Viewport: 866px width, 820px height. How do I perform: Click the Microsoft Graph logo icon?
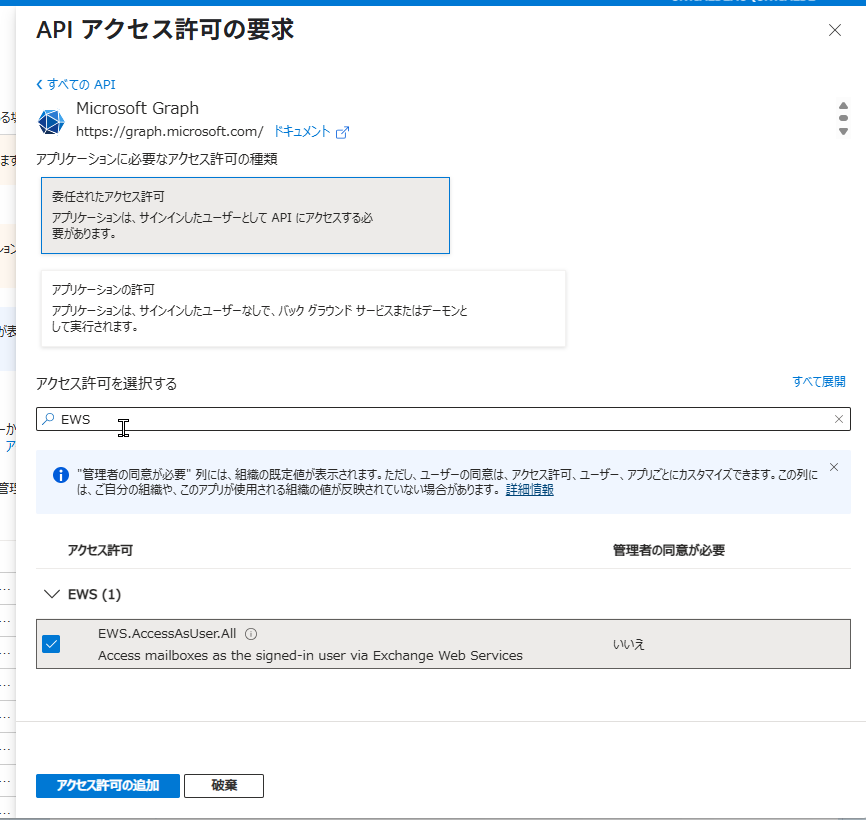[x=51, y=121]
